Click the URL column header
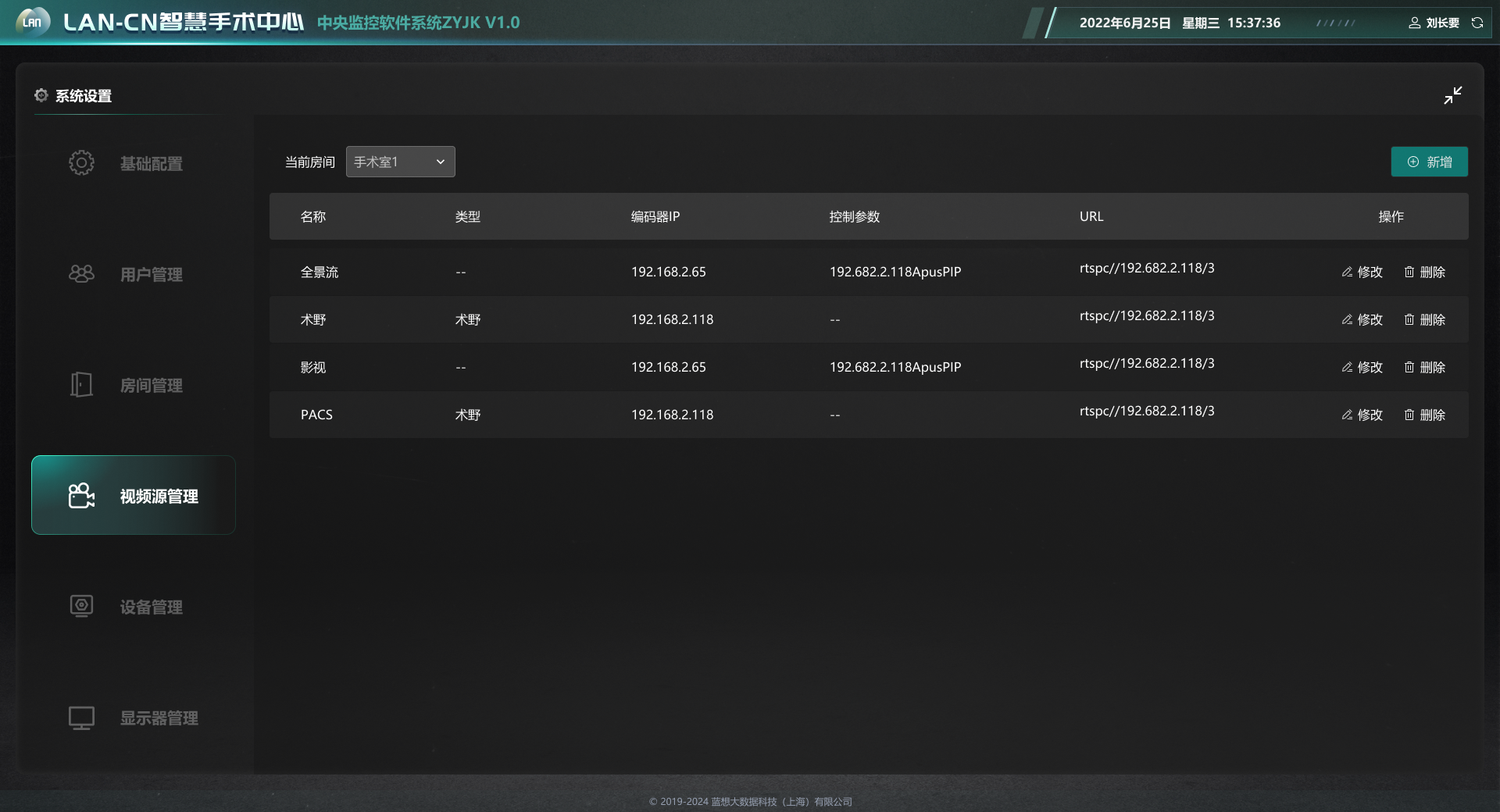Viewport: 1500px width, 812px height. click(1091, 216)
